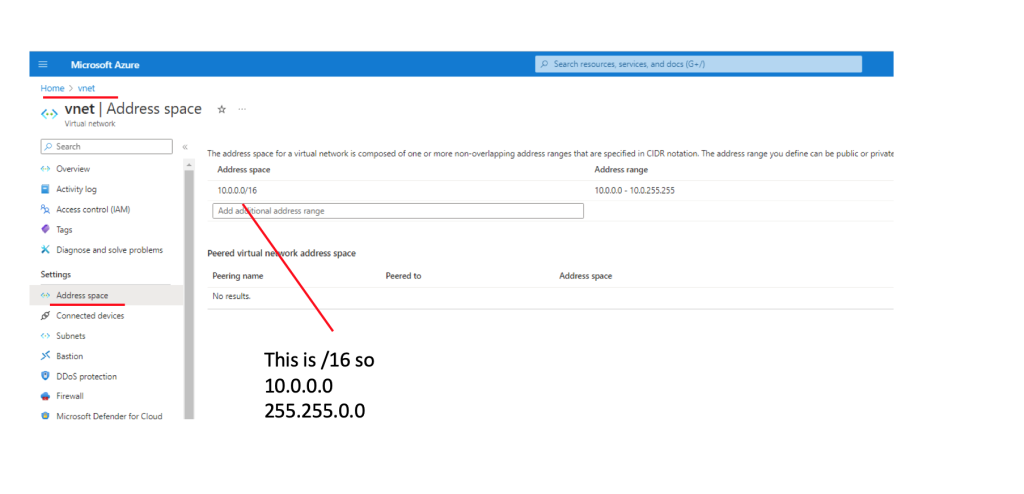Go to Home breadcrumb link
Viewport: 1024px width, 494px height.
(x=52, y=88)
